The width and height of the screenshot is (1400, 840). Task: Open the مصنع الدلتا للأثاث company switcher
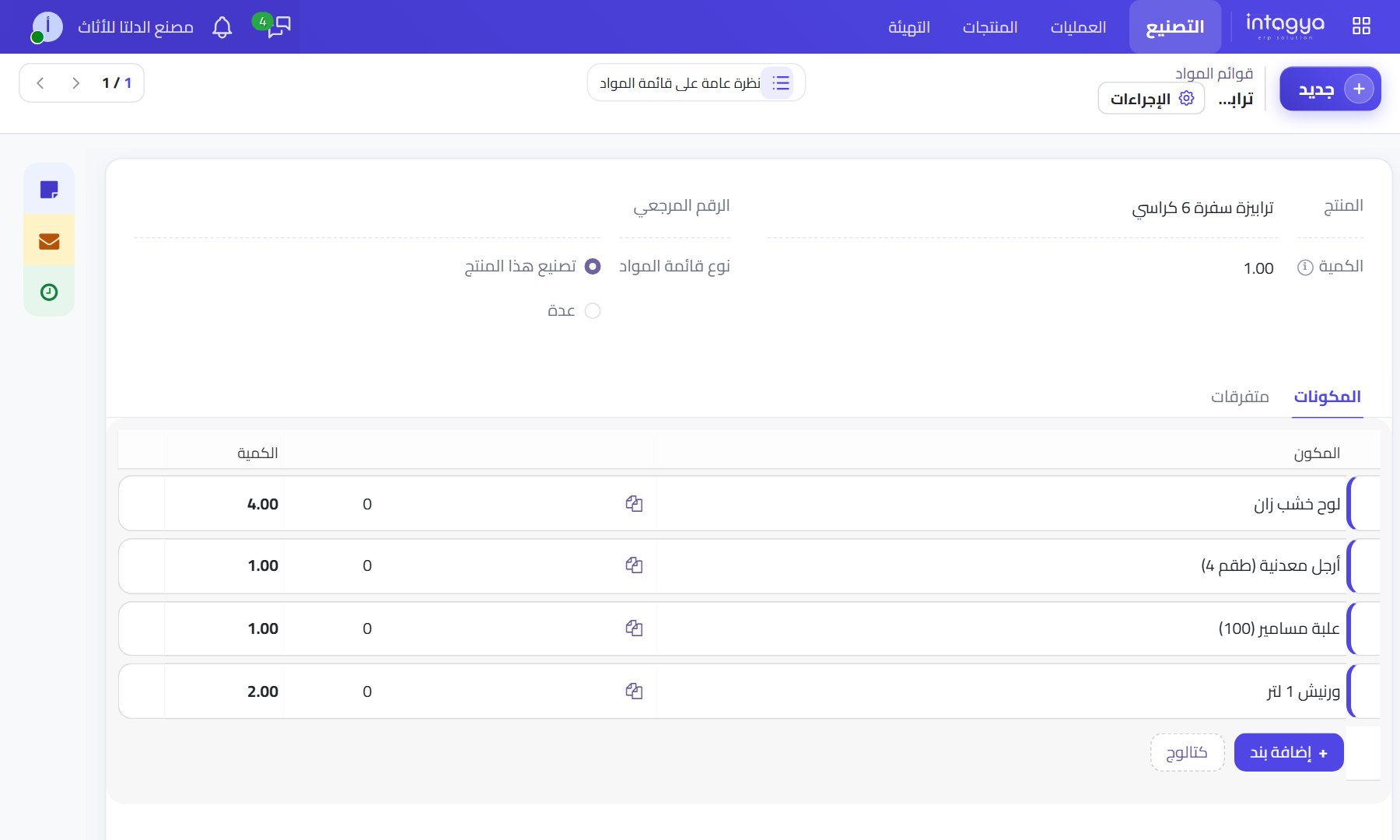click(135, 27)
